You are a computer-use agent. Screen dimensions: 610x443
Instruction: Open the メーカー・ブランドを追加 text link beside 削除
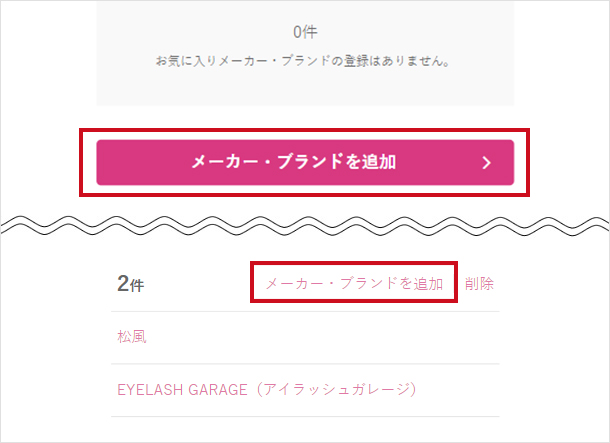click(x=354, y=284)
